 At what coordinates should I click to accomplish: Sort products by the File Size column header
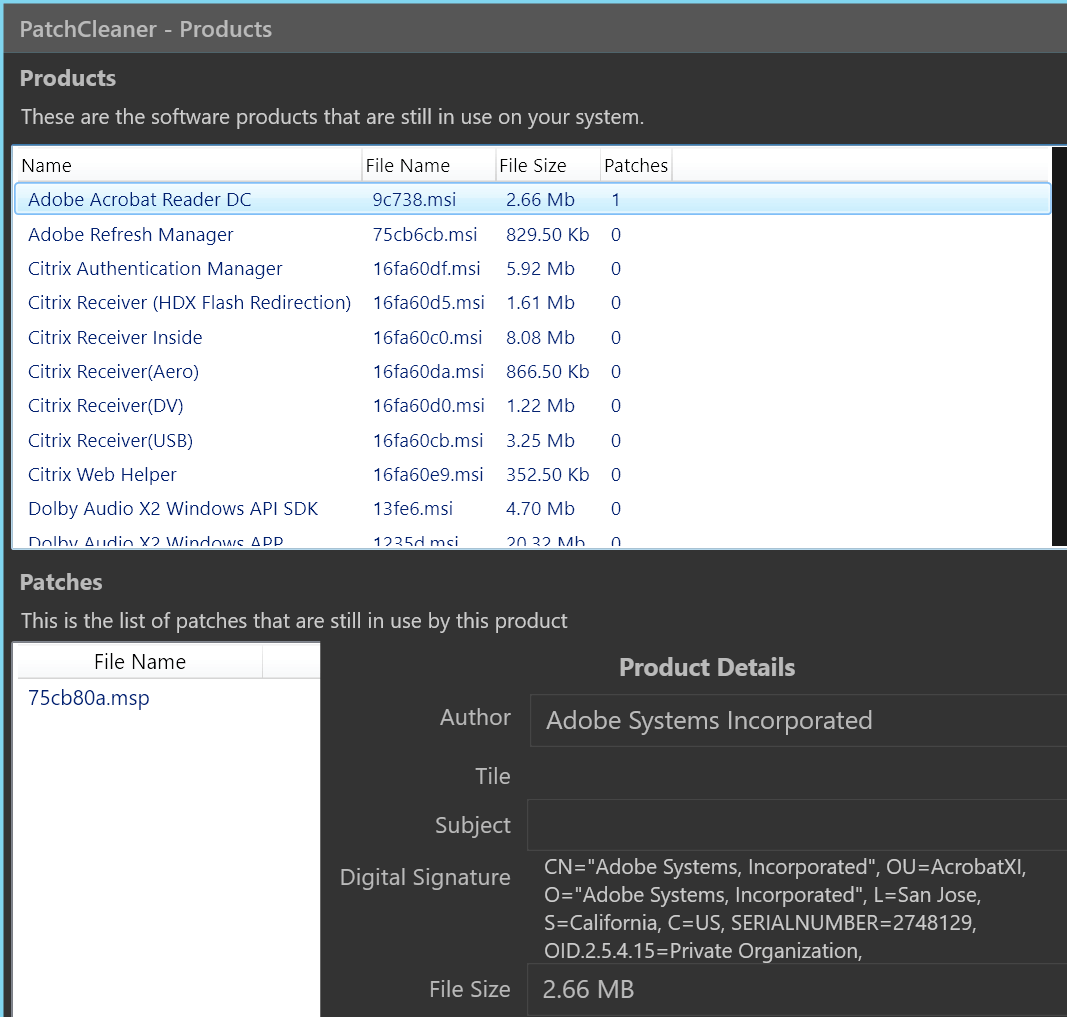point(548,165)
